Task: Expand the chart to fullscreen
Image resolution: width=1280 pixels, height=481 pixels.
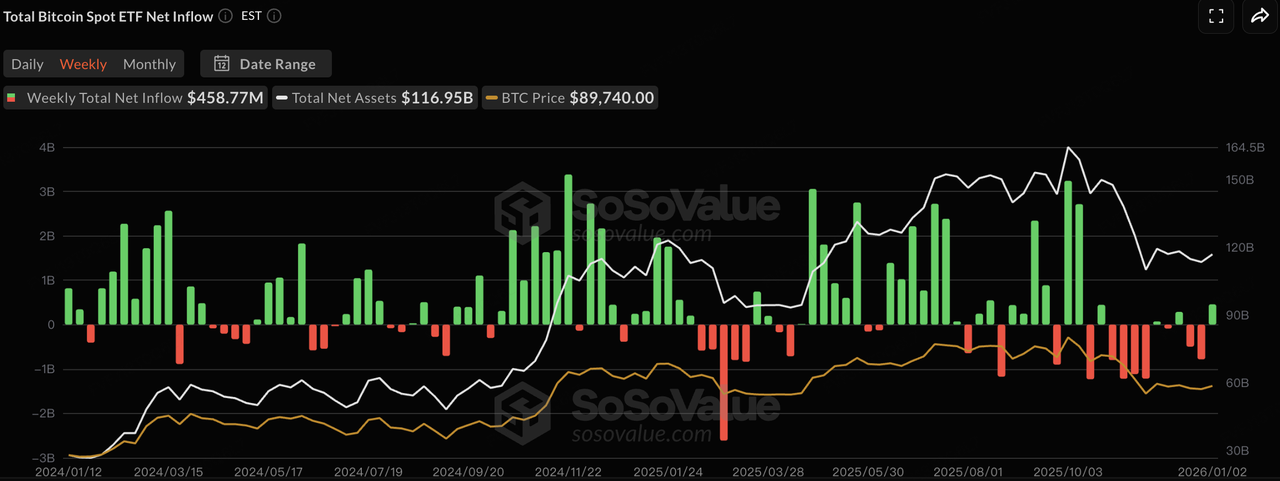Action: pos(1216,16)
